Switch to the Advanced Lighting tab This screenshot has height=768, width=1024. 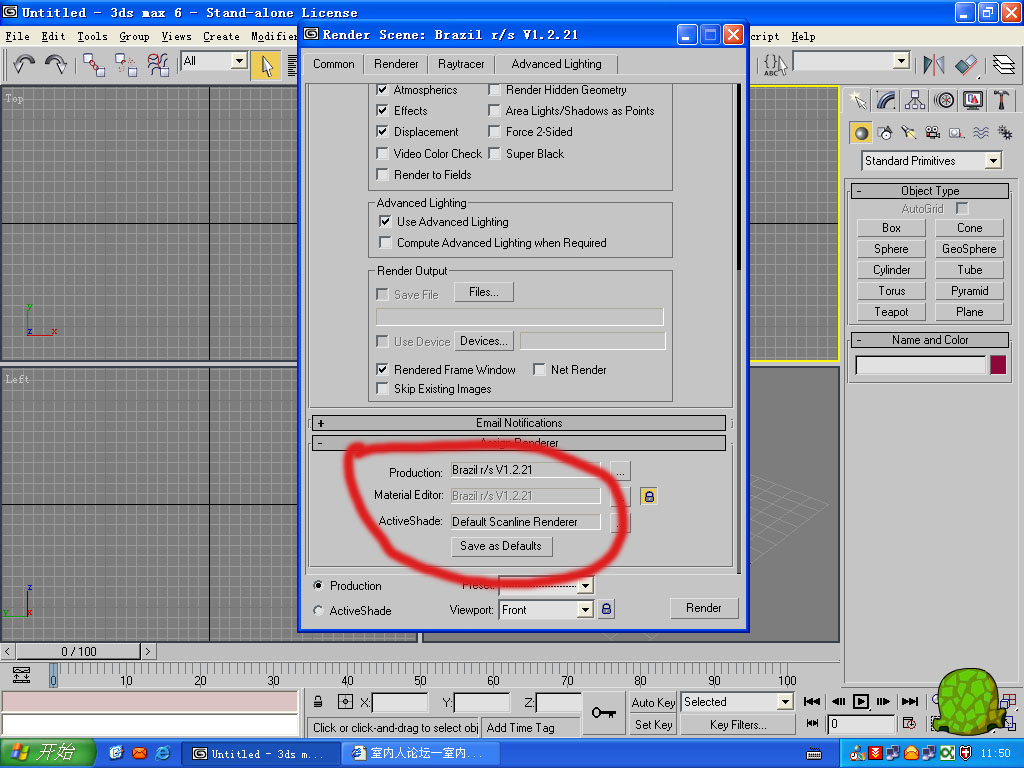(x=556, y=64)
